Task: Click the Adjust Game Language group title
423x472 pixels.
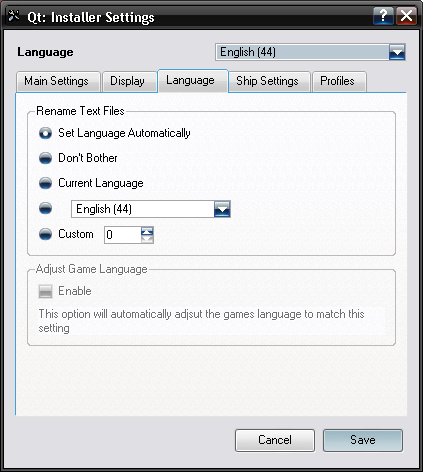Action: click(91, 269)
